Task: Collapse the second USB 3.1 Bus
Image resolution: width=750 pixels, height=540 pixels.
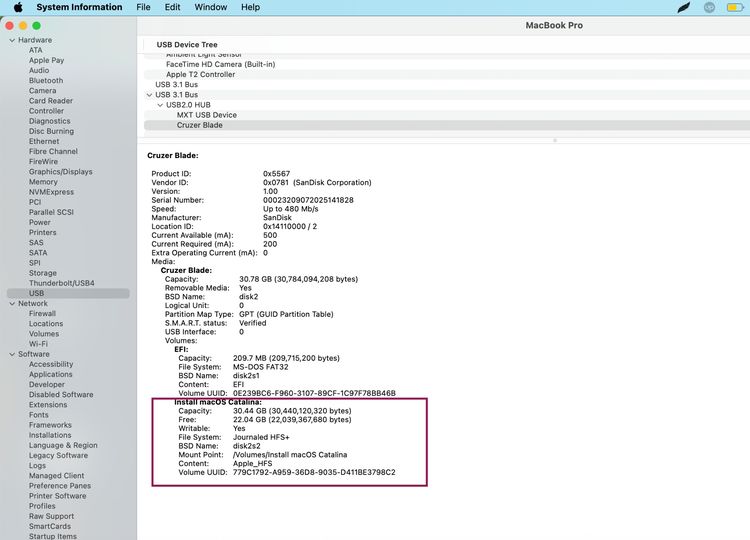Action: (x=149, y=95)
